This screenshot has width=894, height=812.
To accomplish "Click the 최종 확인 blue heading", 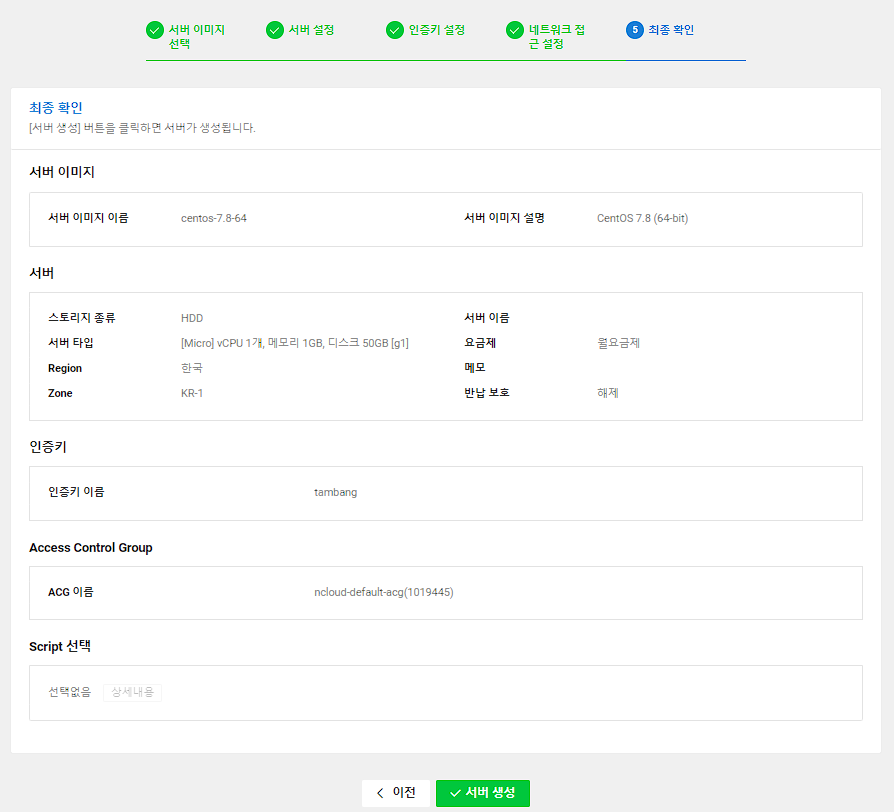I will coord(56,108).
